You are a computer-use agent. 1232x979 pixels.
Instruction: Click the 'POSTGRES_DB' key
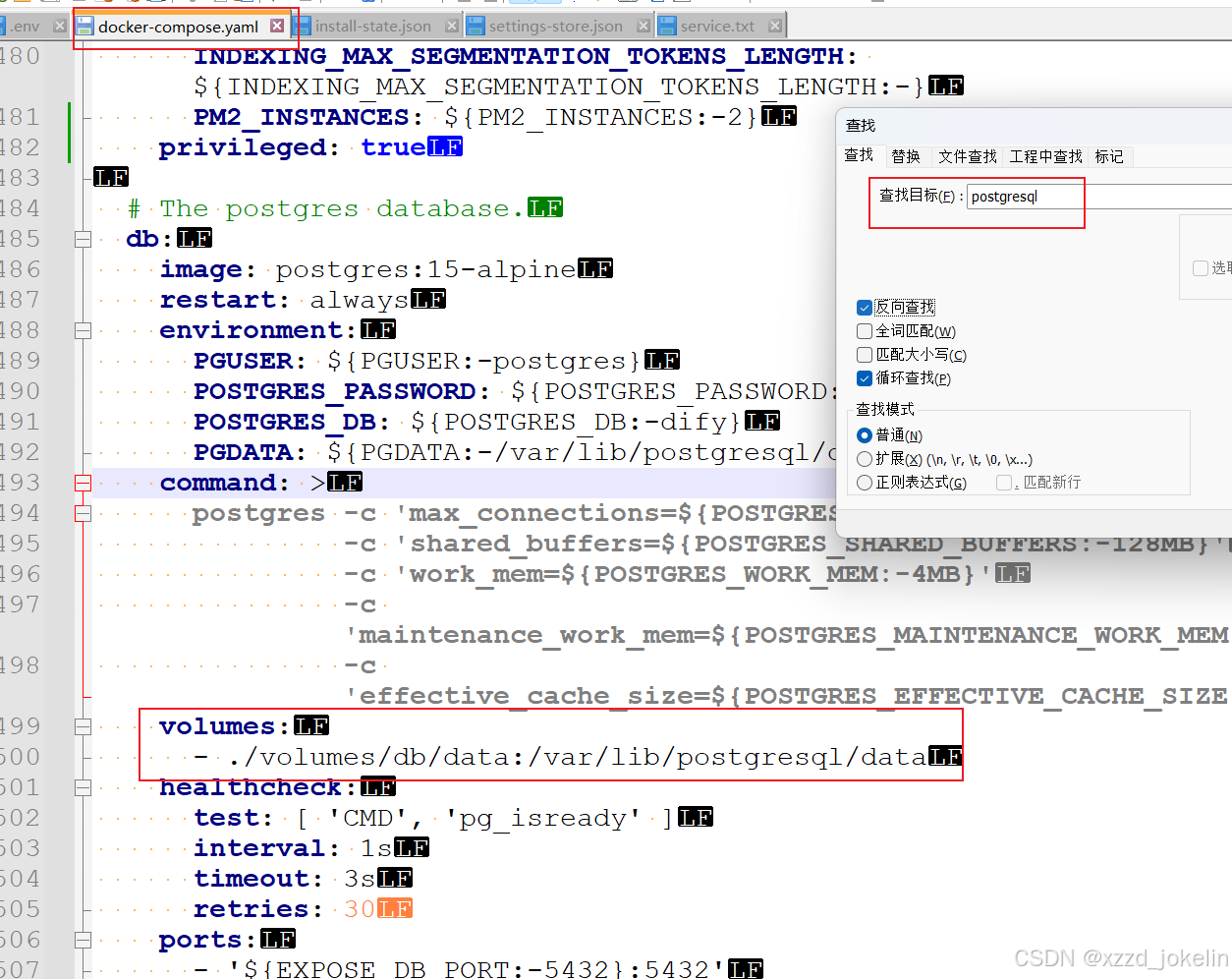285,422
